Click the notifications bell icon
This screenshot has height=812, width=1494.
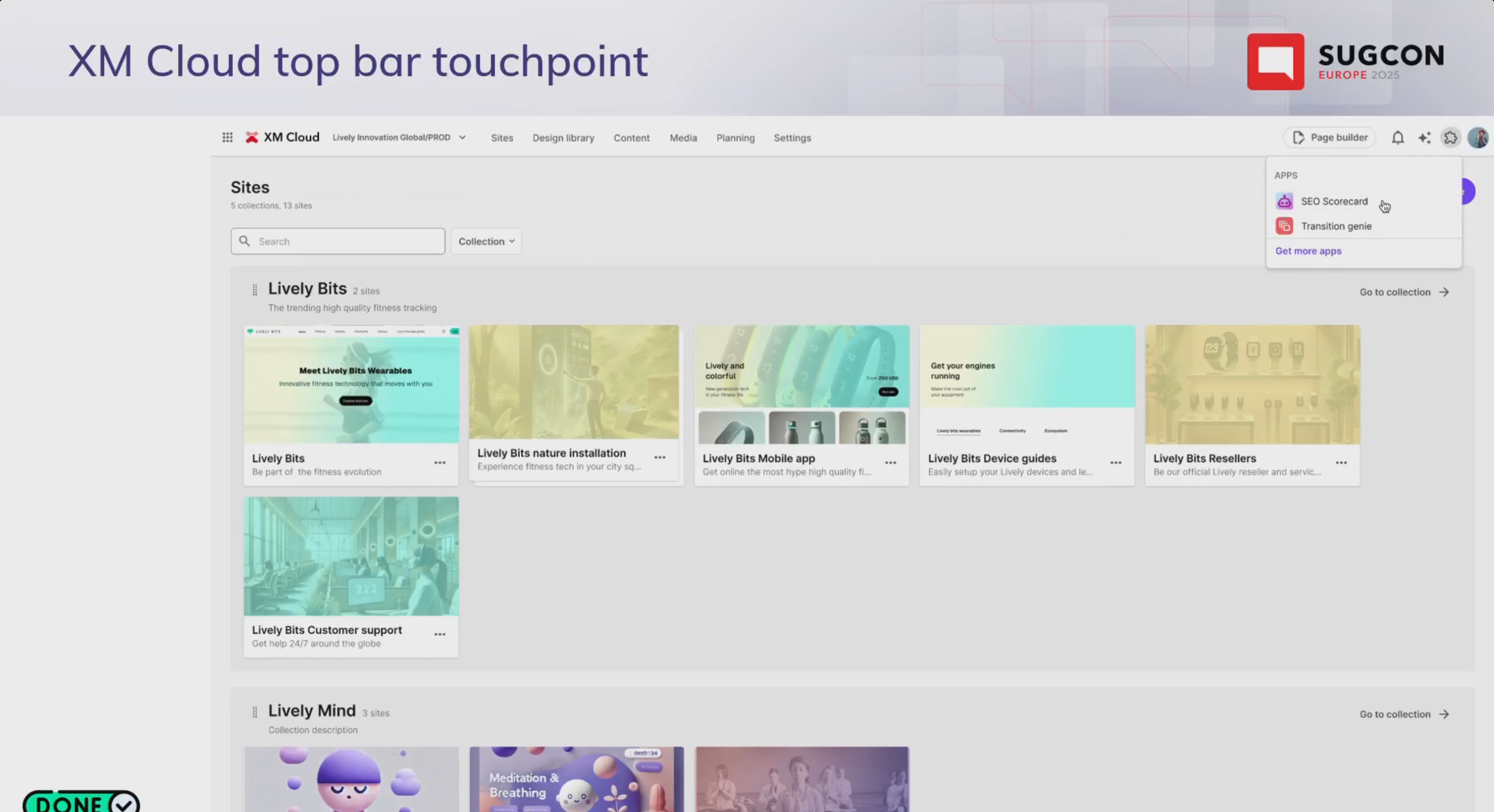(1398, 138)
